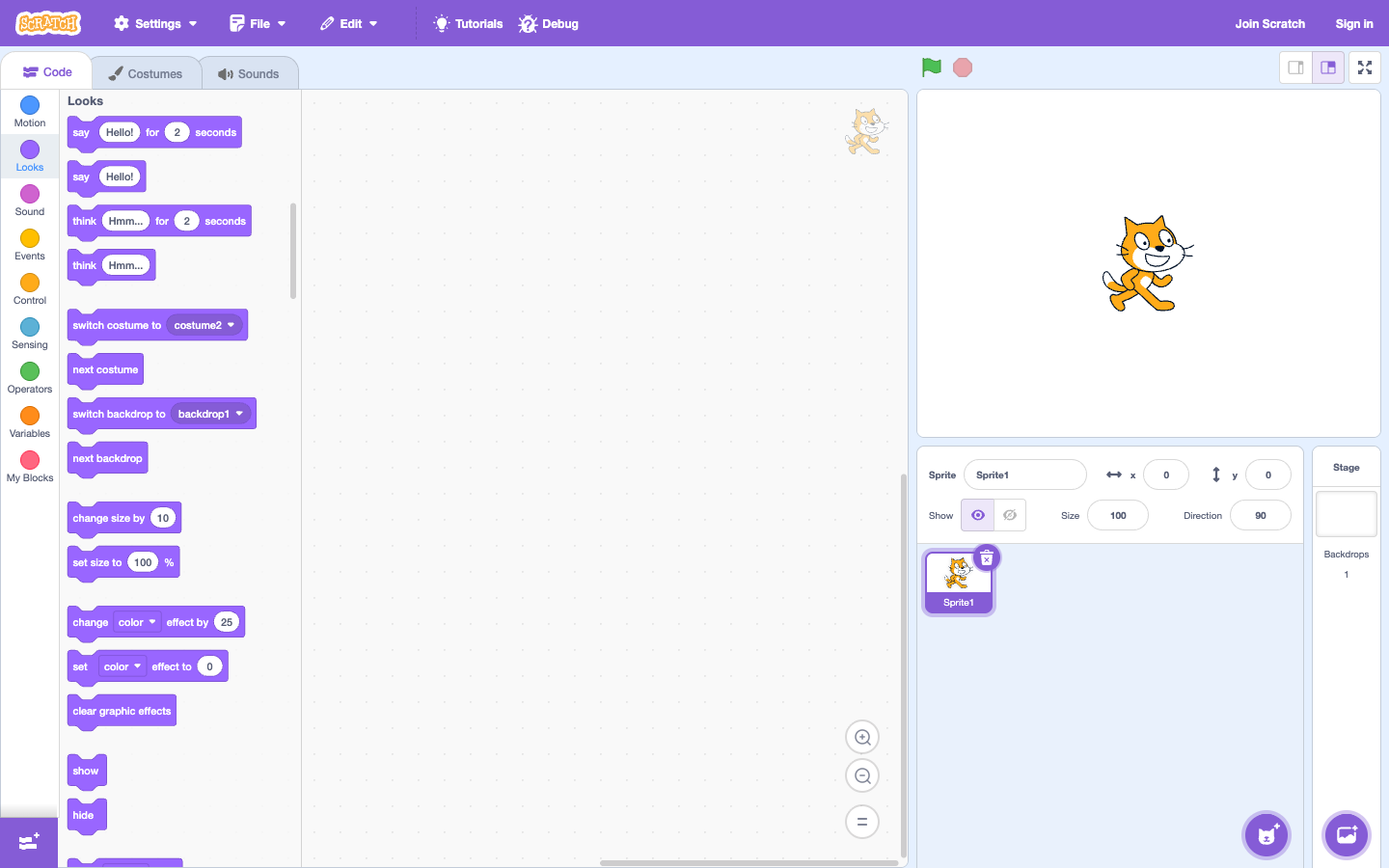
Task: Click the clear graphic effects block
Action: point(122,712)
